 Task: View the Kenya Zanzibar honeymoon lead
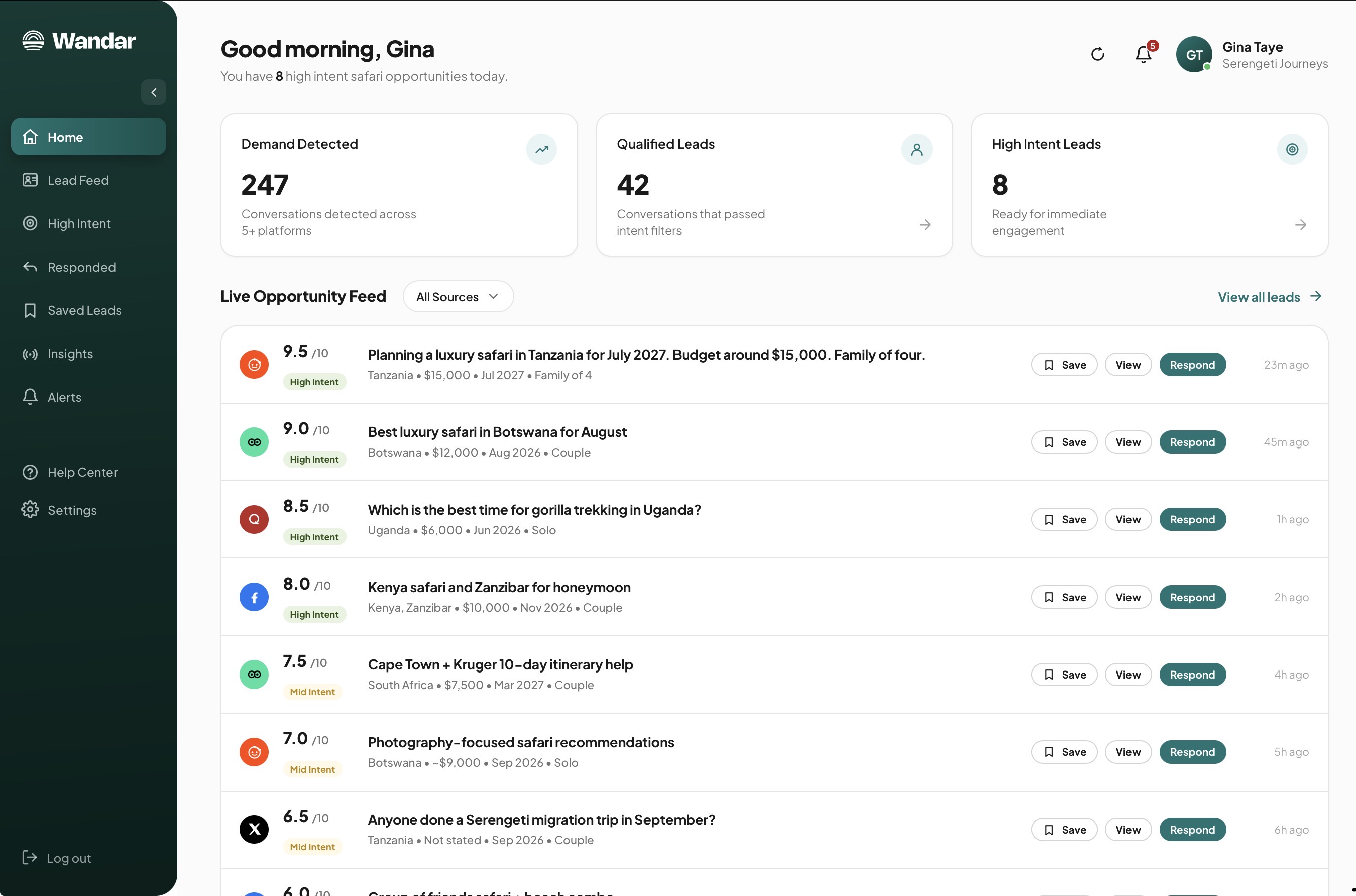pos(1128,597)
